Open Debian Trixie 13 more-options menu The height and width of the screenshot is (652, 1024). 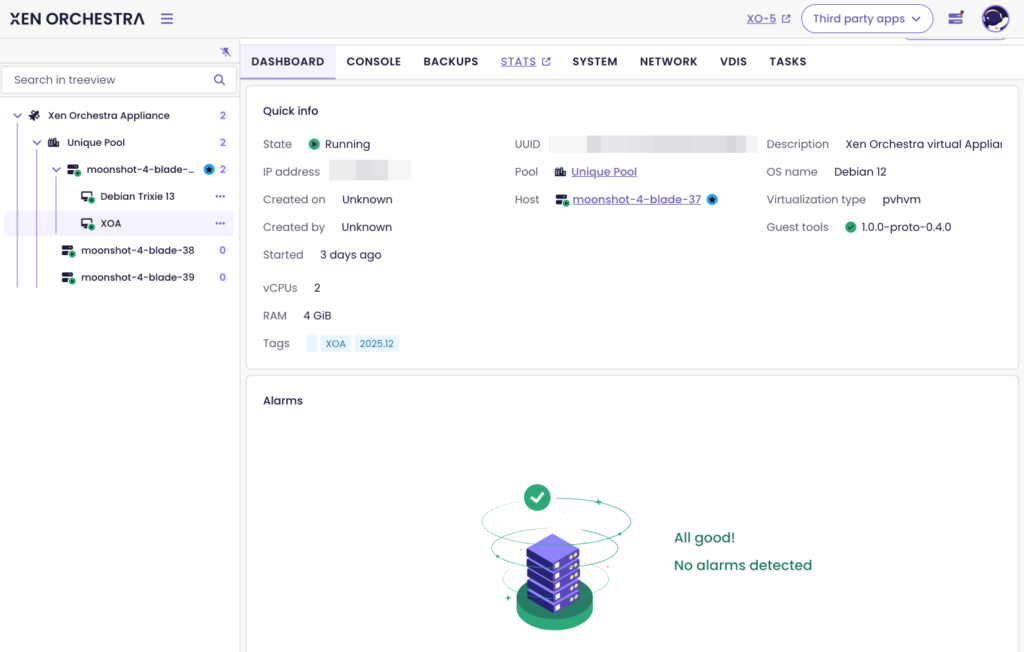coord(220,197)
